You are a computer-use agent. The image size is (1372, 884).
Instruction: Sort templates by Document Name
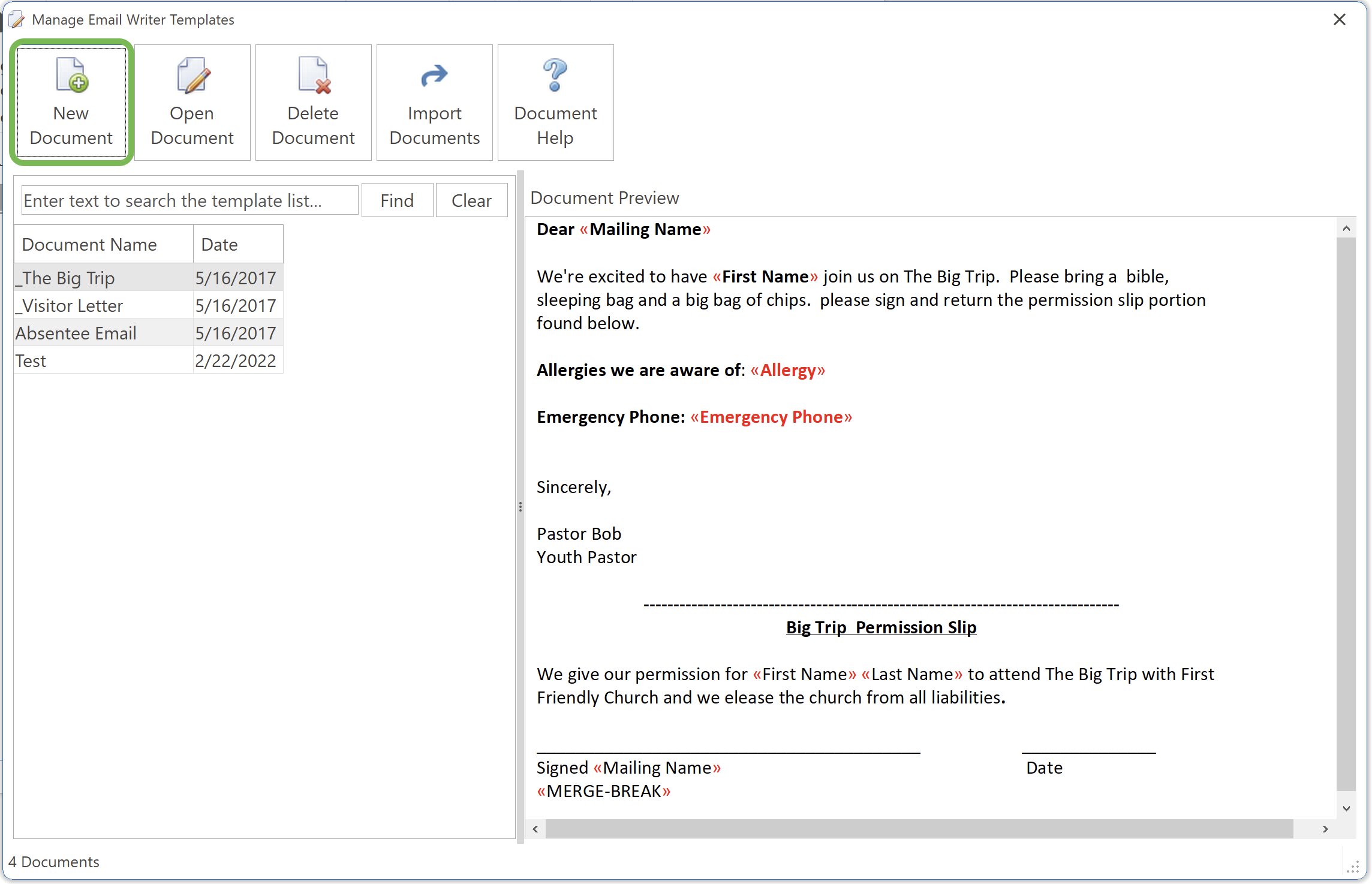click(89, 243)
